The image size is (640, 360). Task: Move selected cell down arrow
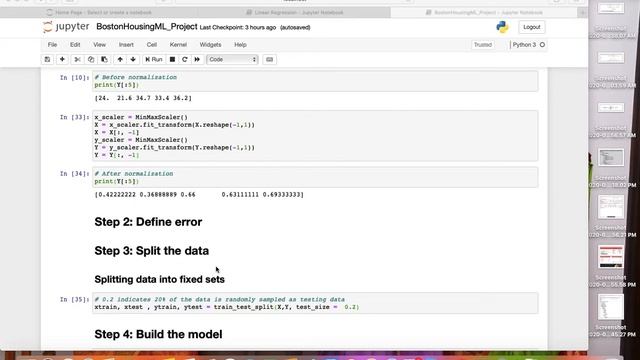133,60
